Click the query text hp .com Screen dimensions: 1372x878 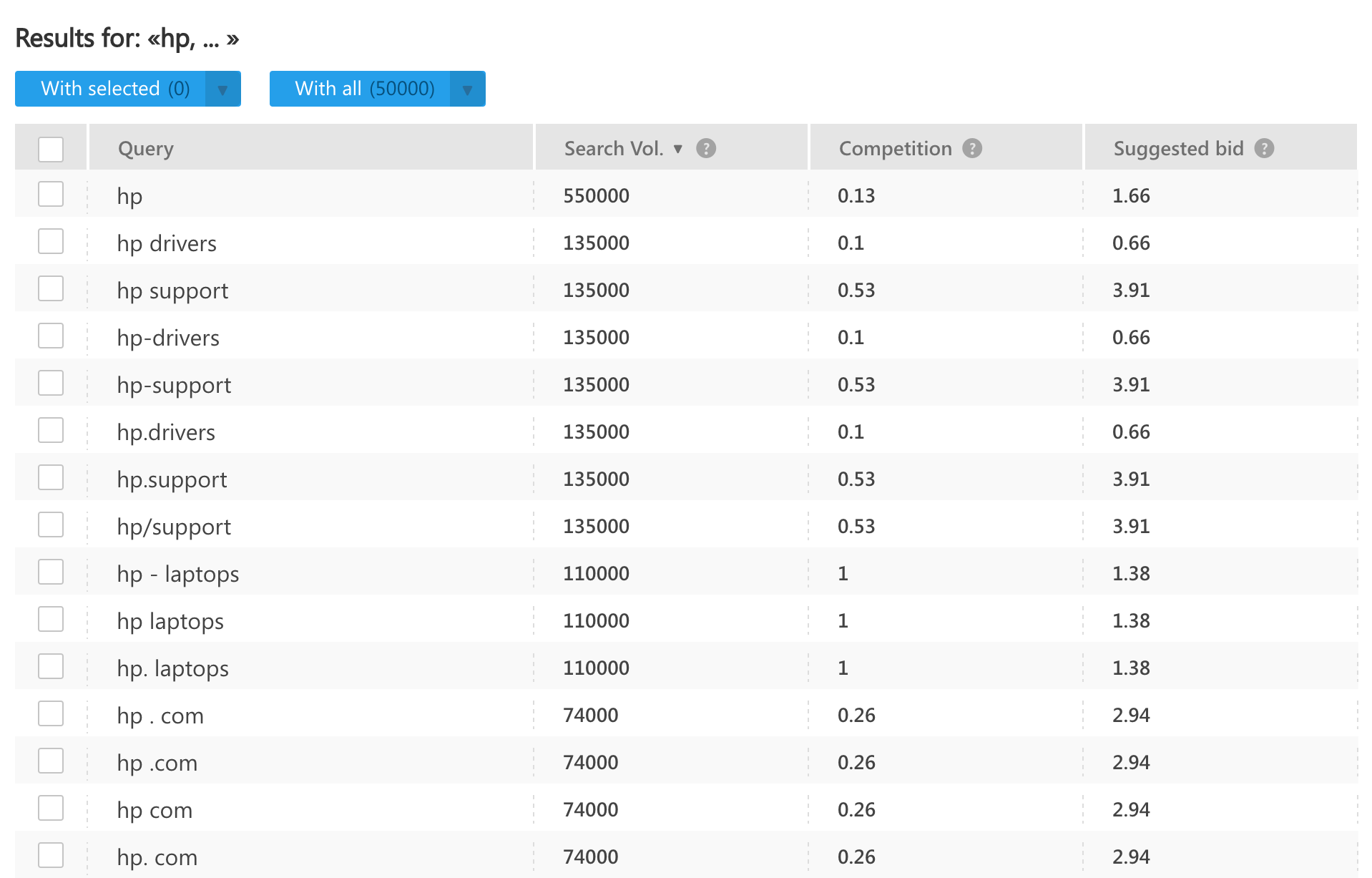click(x=157, y=763)
